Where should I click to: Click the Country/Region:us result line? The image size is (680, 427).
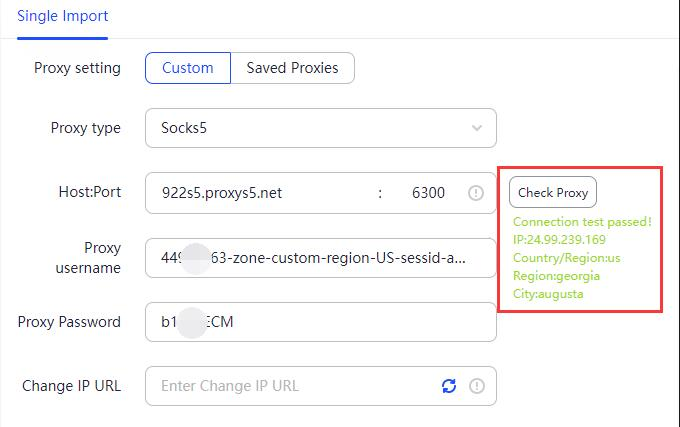[567, 258]
